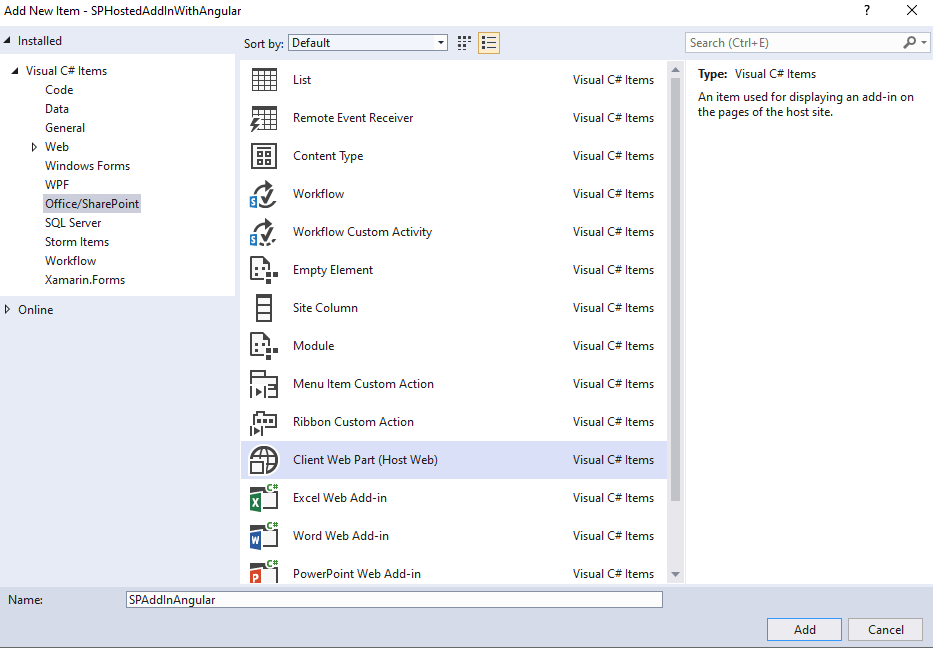Click the template list scroll up arrow
Viewport: 933px width, 648px height.
point(675,70)
